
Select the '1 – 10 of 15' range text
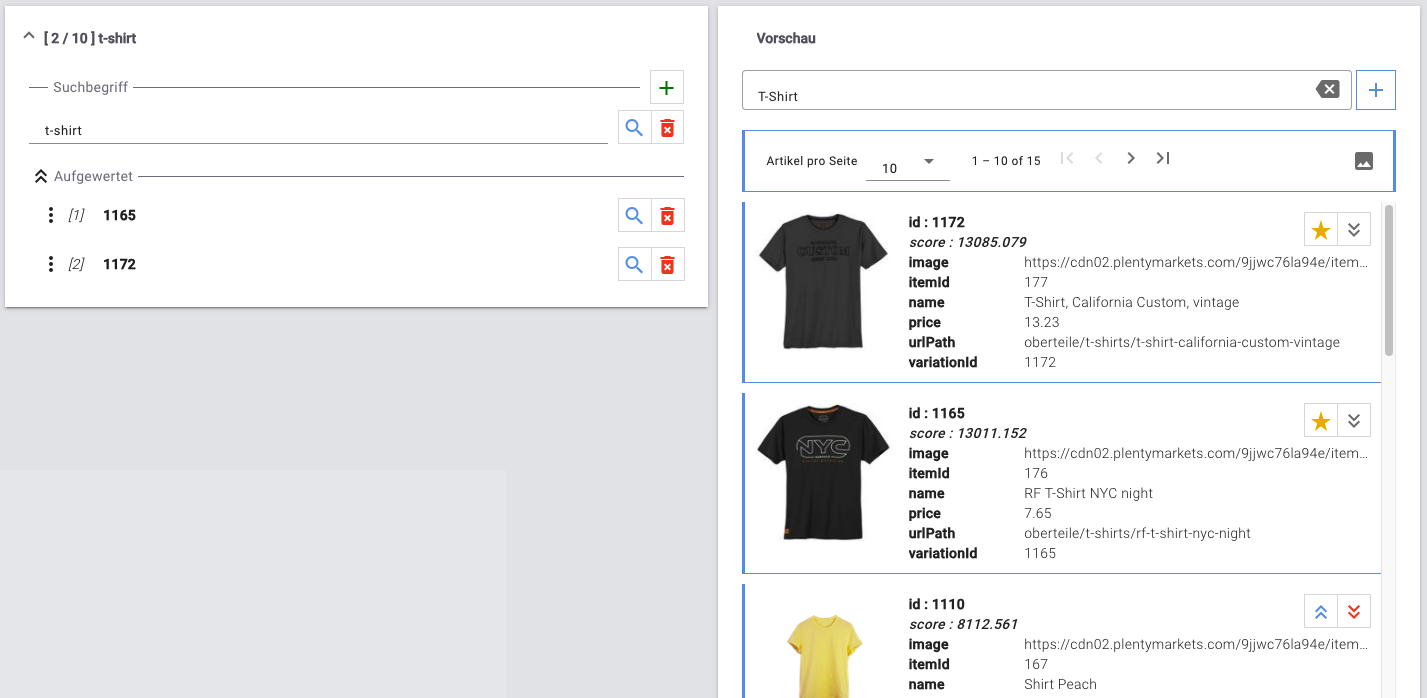point(1006,161)
